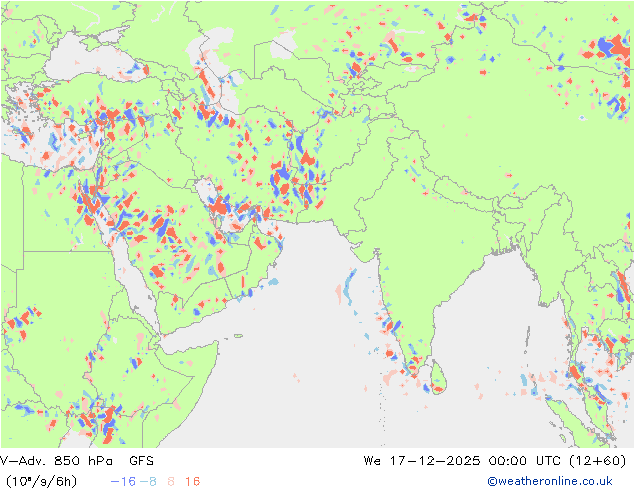Click the "(10⁹/s/6h)" units label
This screenshot has height=490, width=634.
[x=41, y=481]
